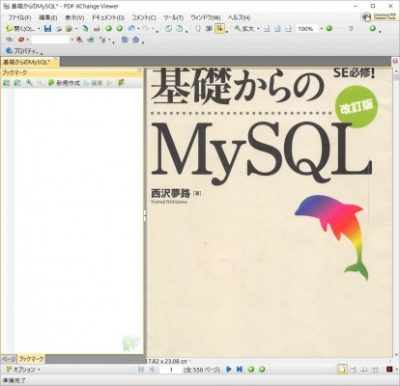Click the rotate counter-clockwise icon
This screenshot has width=400, height=386.
168,29
